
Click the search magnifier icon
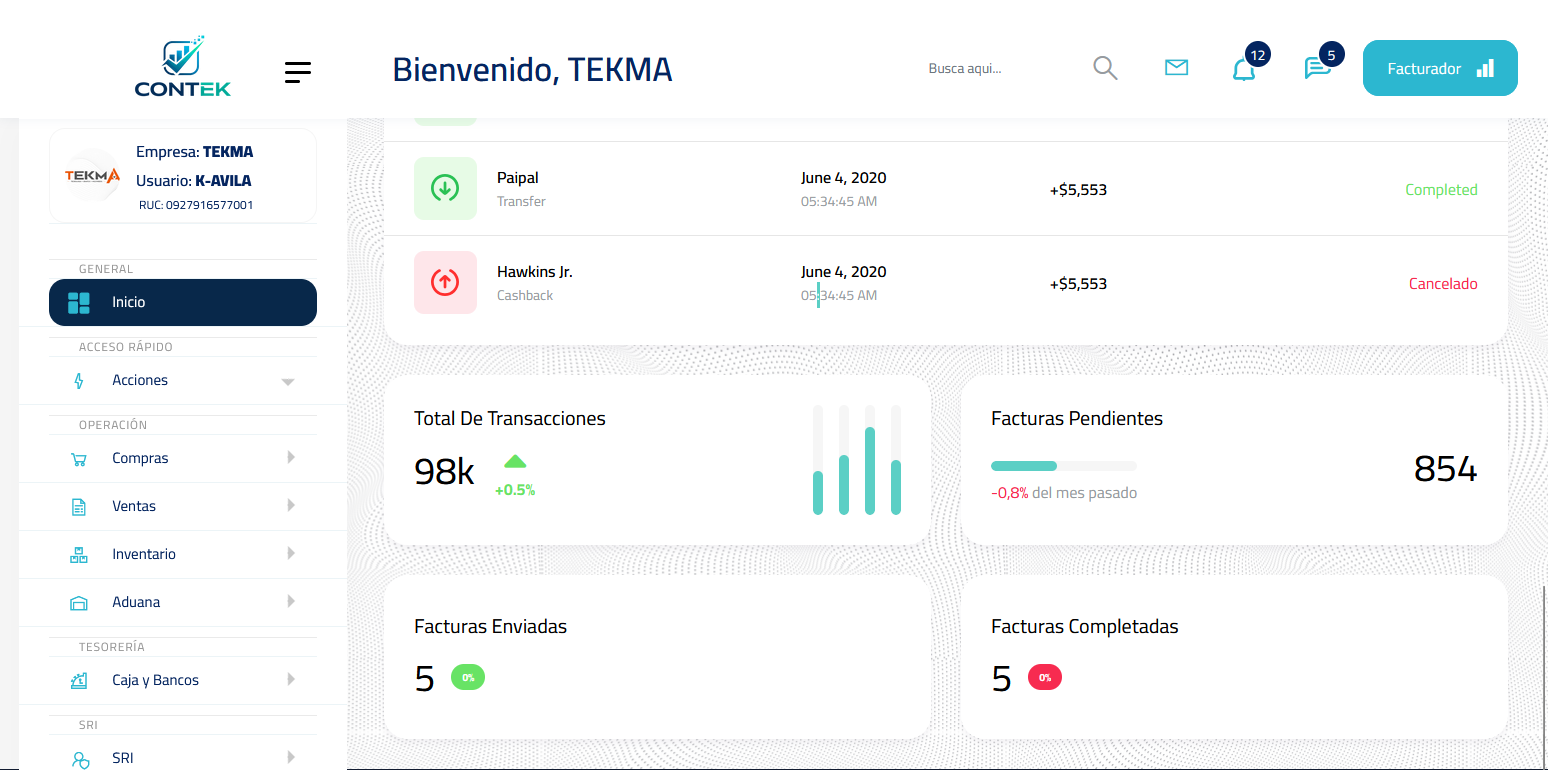click(1105, 68)
